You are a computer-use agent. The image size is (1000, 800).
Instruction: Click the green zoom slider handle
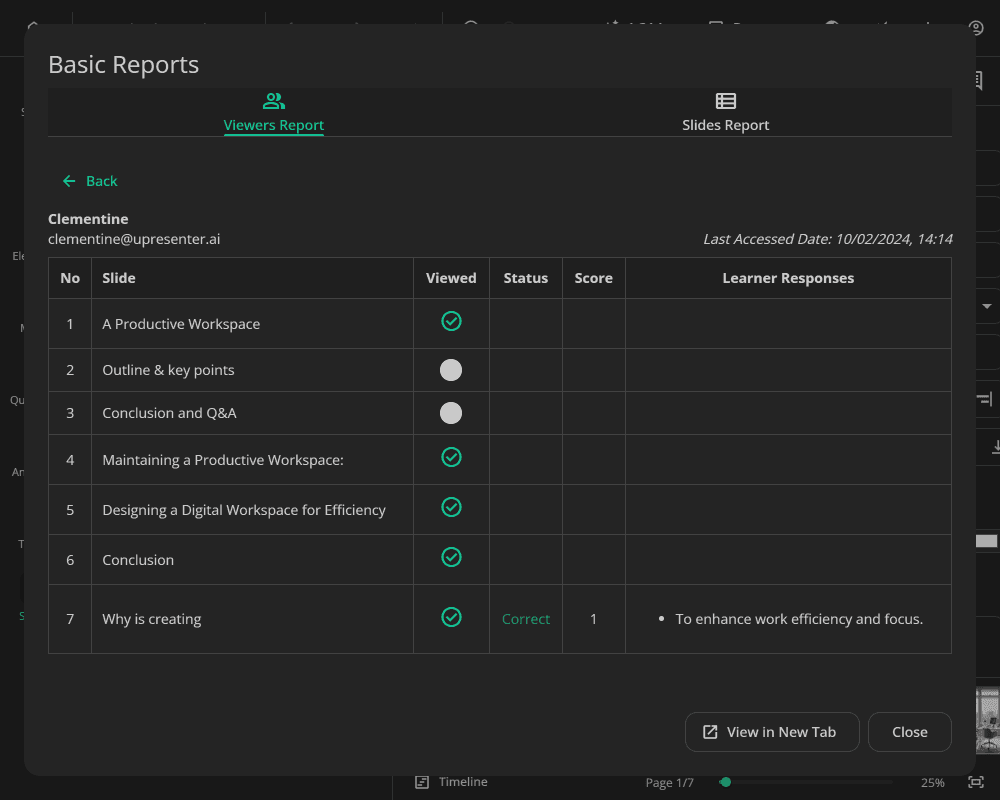[725, 782]
